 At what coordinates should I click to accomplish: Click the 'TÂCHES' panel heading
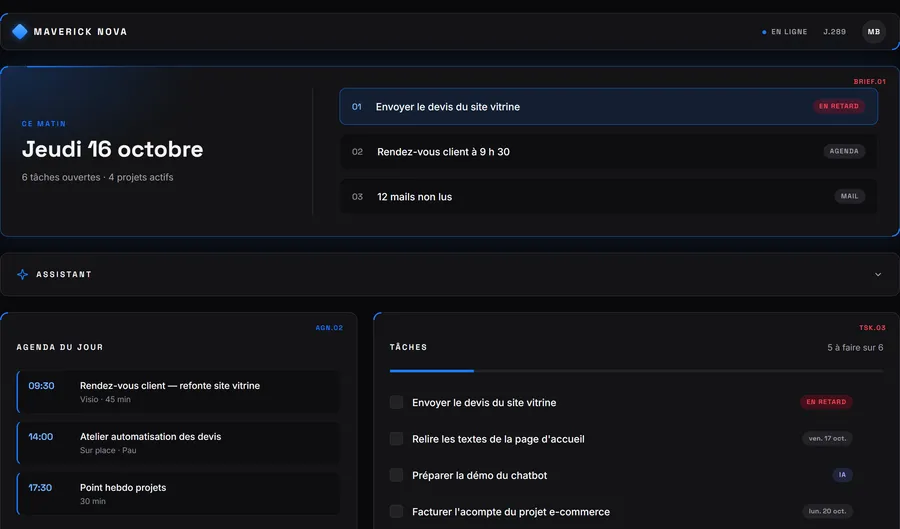(408, 347)
